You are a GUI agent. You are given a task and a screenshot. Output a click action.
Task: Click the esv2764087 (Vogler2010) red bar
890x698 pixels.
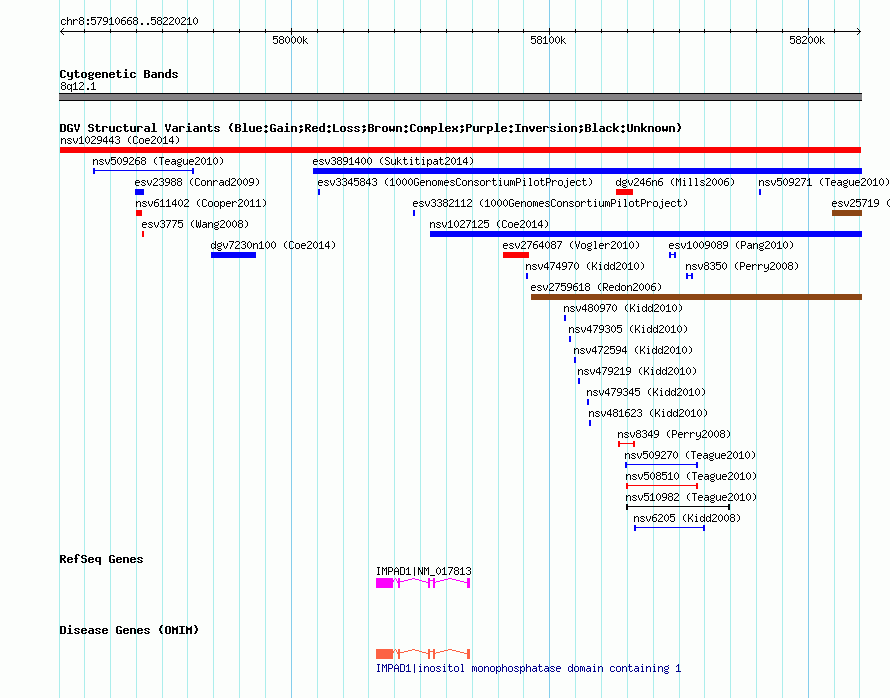click(x=515, y=255)
